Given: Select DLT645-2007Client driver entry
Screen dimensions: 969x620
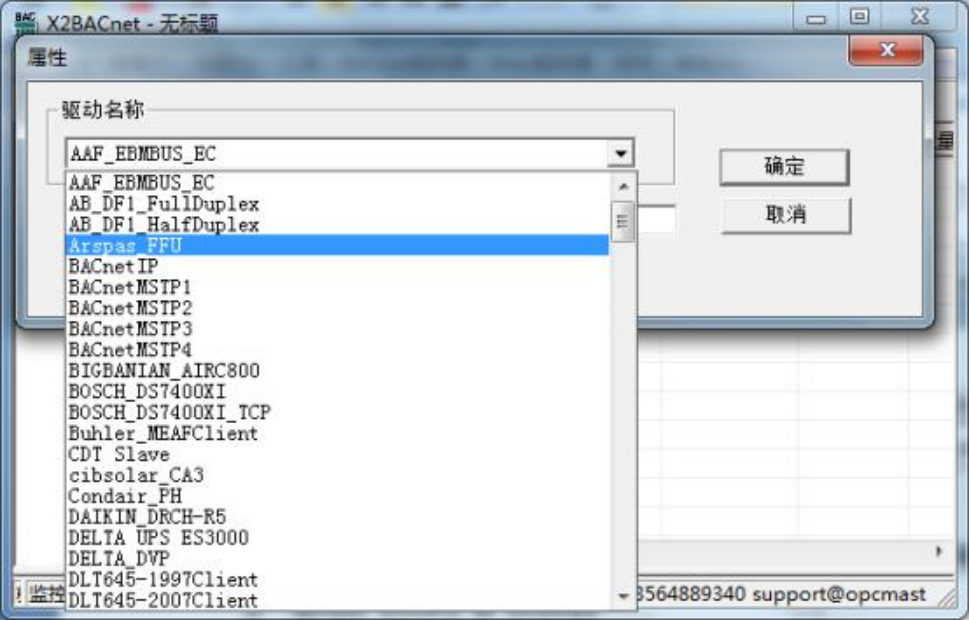Looking at the screenshot, I should coord(337,600).
